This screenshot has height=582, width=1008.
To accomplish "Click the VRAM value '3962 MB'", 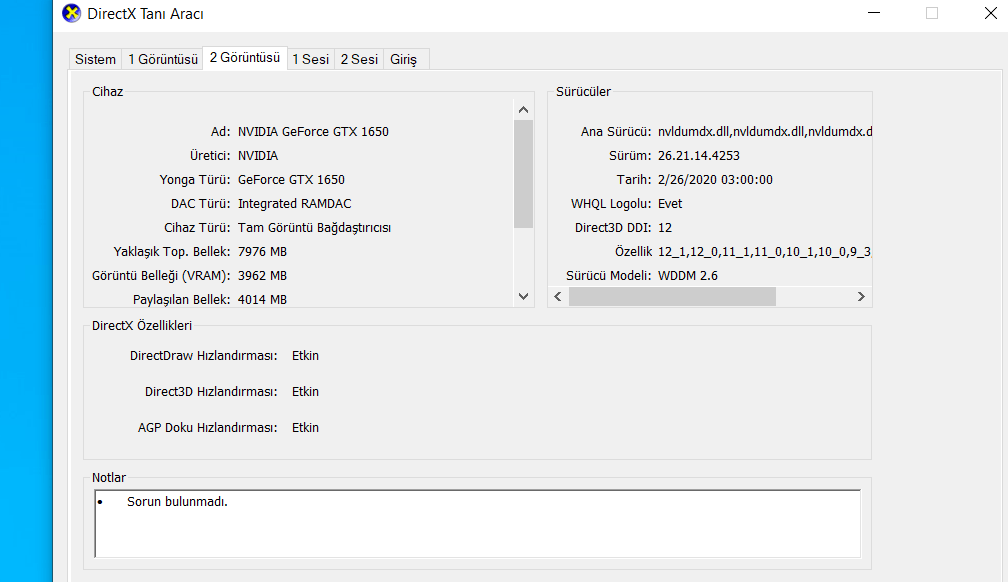I will point(262,276).
